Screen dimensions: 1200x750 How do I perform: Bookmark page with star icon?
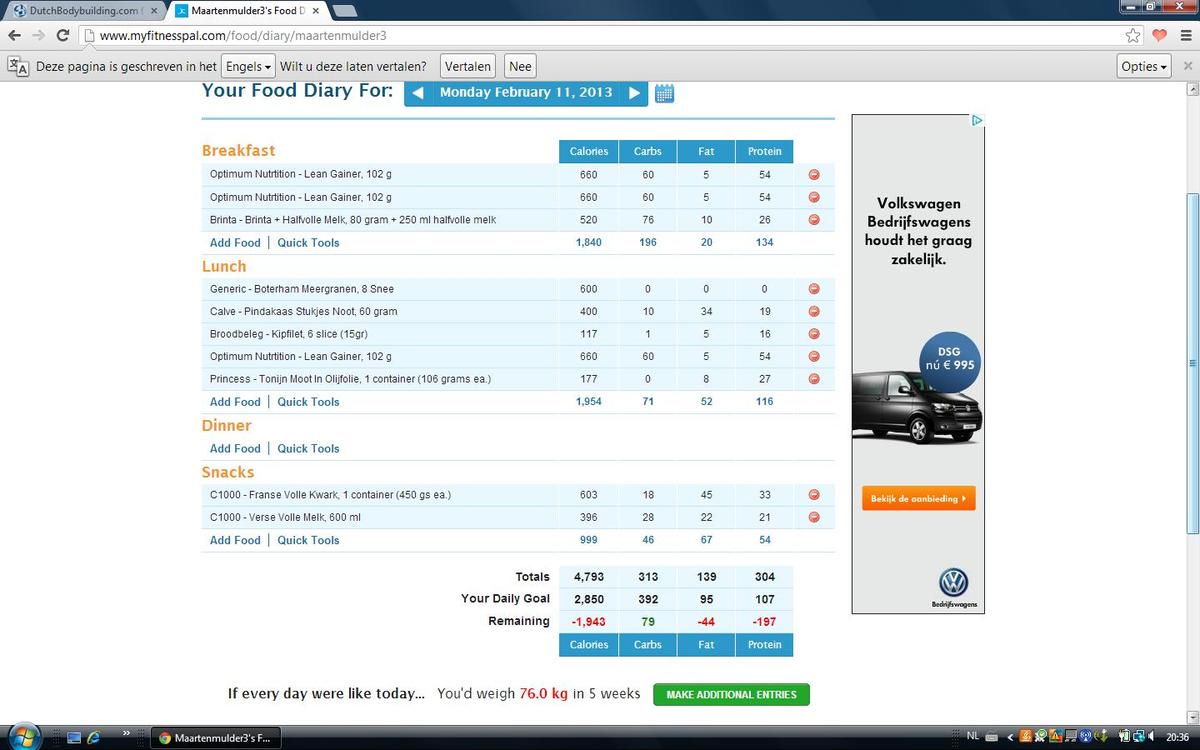pyautogui.click(x=1133, y=36)
